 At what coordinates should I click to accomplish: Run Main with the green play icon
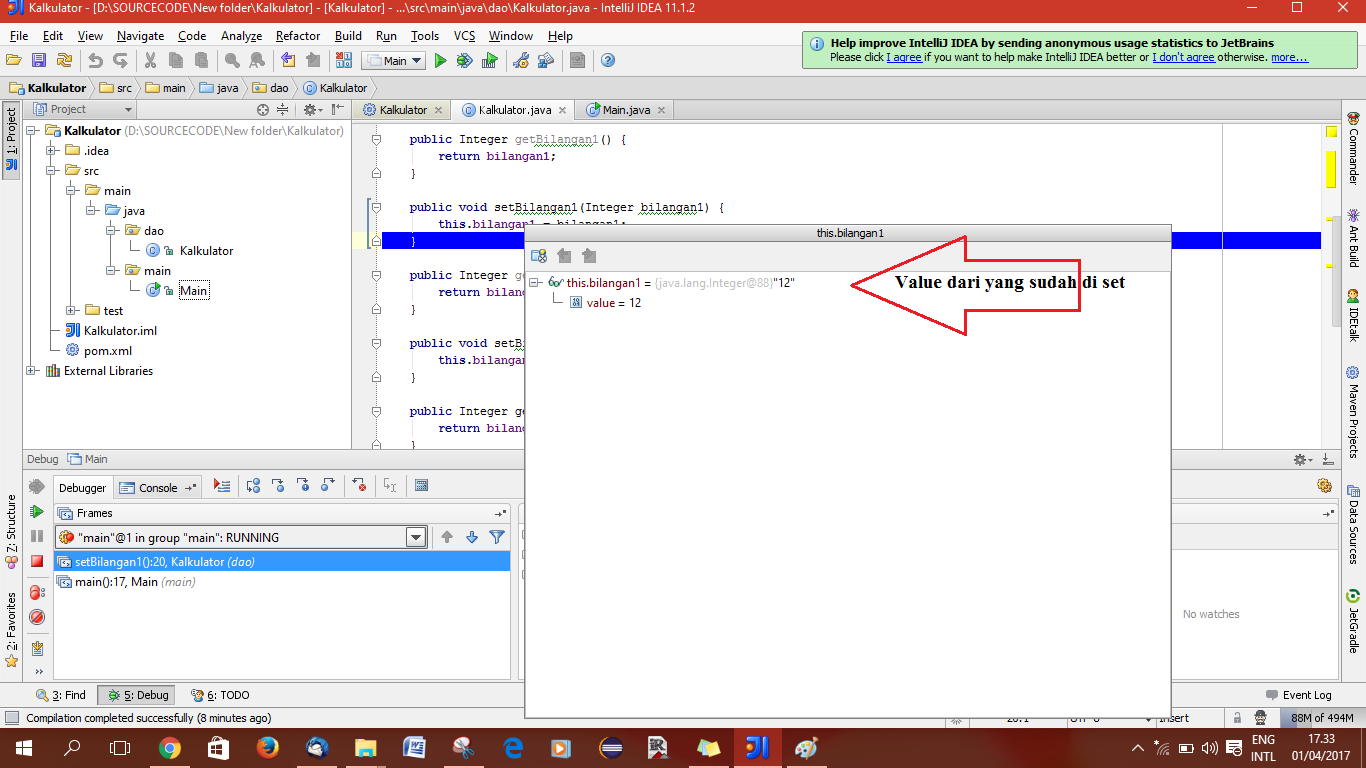[440, 61]
